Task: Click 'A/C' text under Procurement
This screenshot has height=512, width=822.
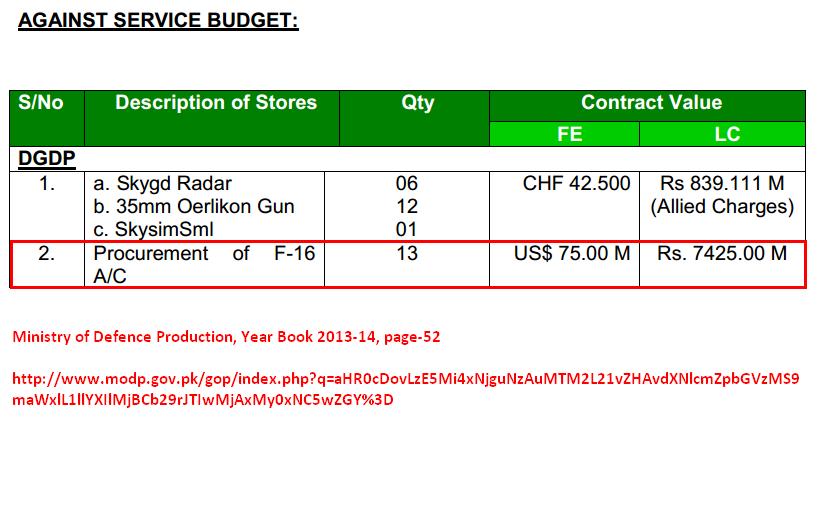Action: tap(110, 276)
